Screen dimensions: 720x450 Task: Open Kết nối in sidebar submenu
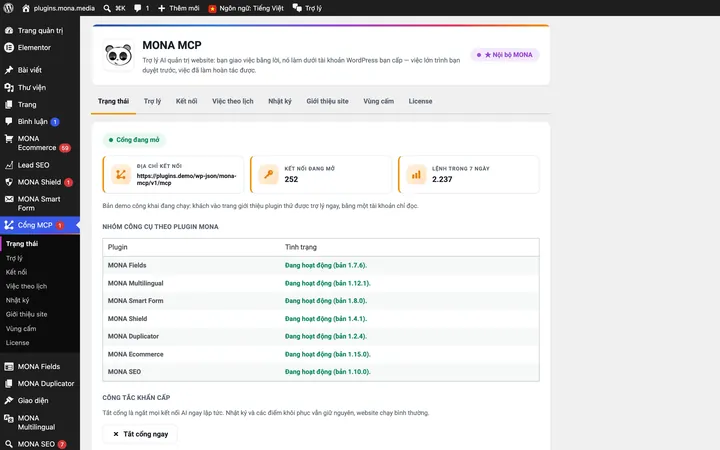click(x=17, y=272)
